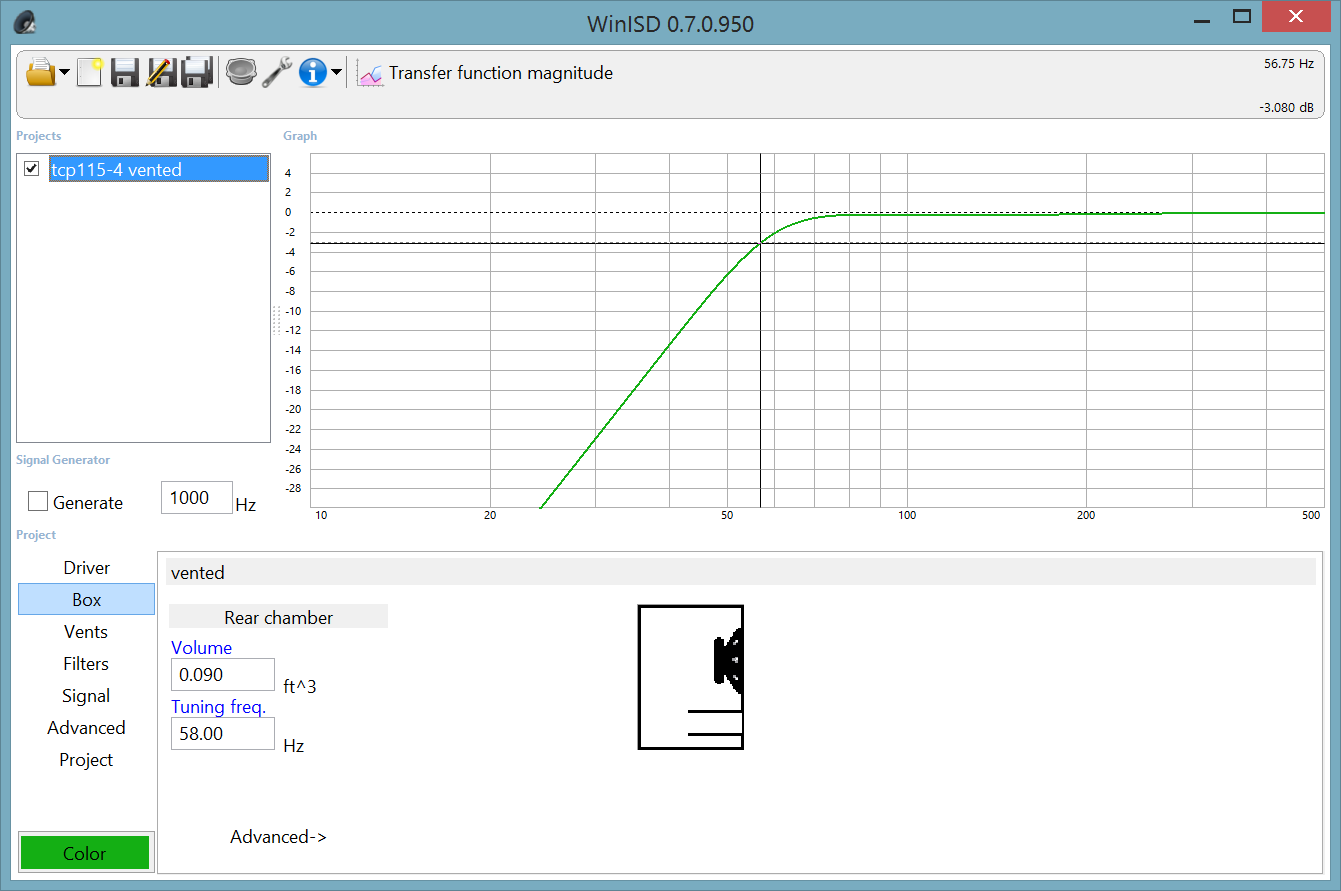This screenshot has height=891, width=1341.
Task: Expand the arrow beside the open folder icon
Action: (65, 72)
